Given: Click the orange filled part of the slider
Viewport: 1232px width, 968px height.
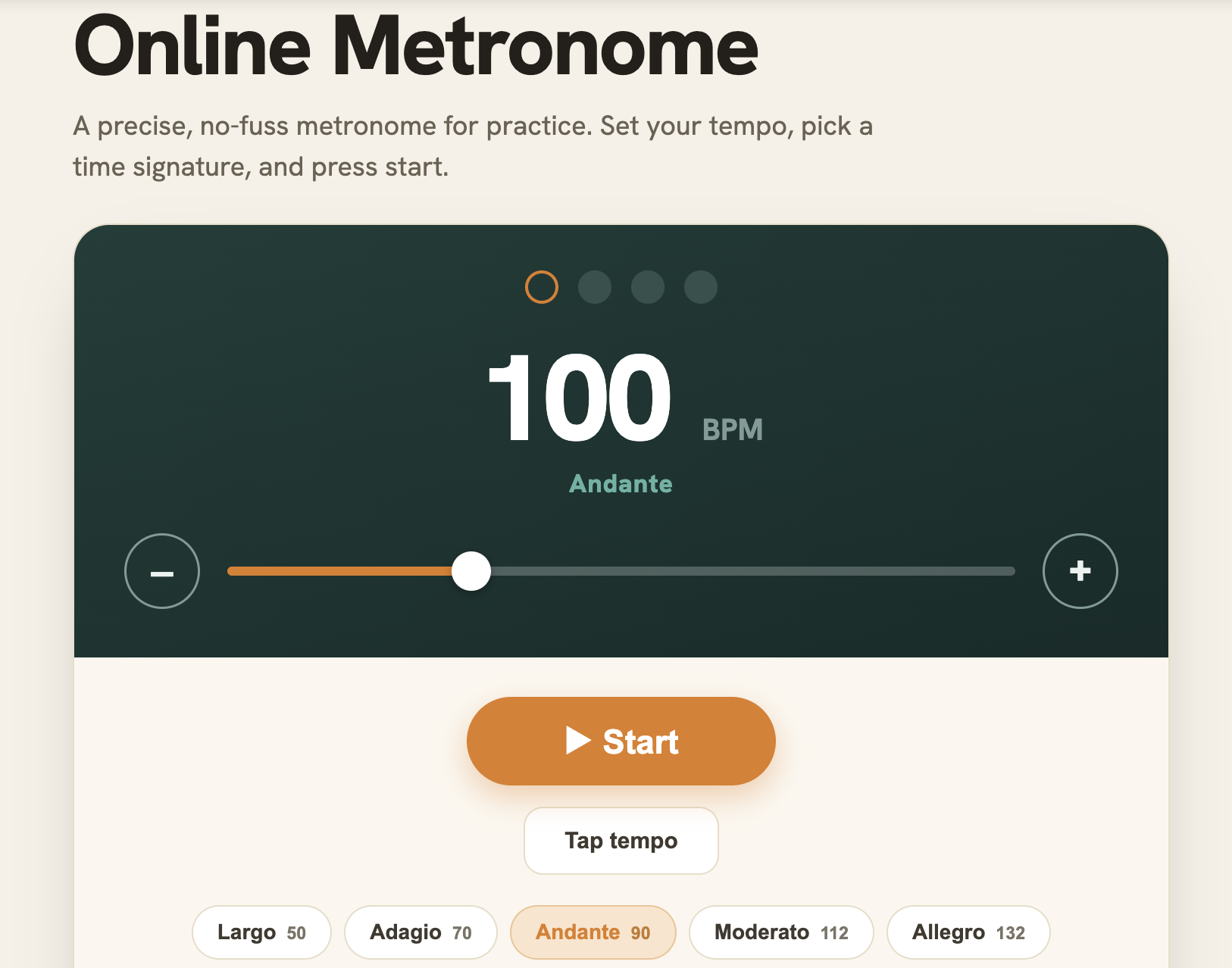Looking at the screenshot, I should coord(339,571).
